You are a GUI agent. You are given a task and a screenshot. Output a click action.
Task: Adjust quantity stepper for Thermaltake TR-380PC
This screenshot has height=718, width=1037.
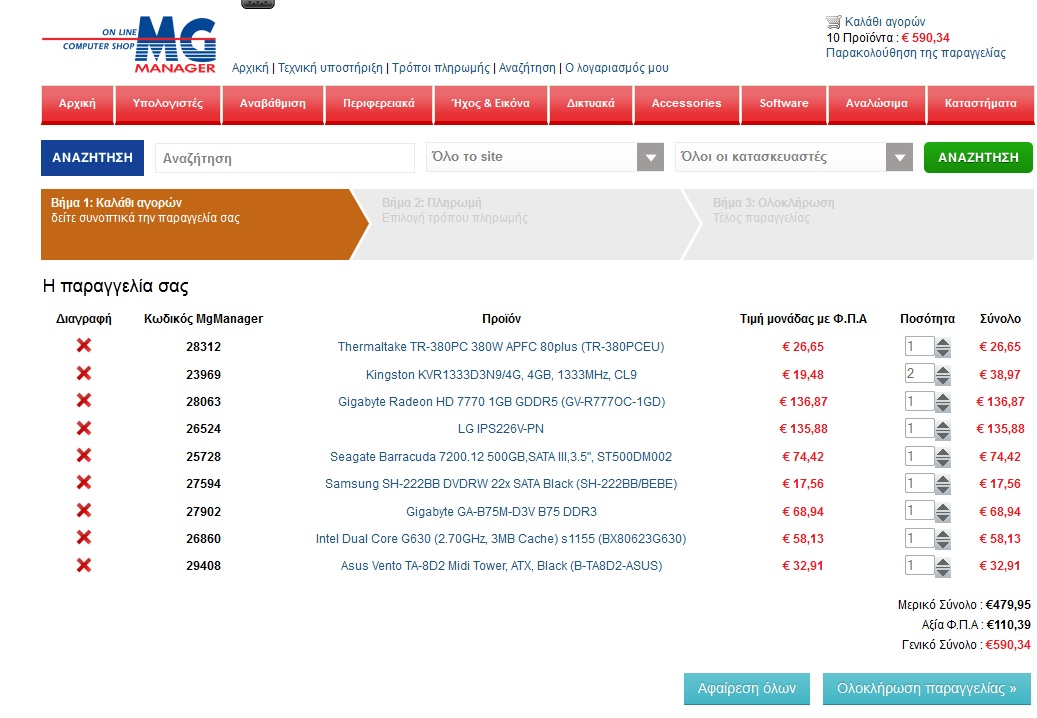(943, 347)
